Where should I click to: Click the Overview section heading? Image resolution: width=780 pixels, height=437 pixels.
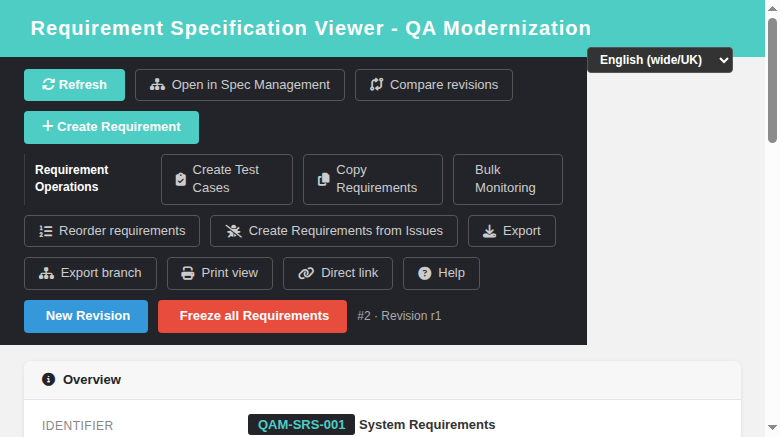click(92, 379)
